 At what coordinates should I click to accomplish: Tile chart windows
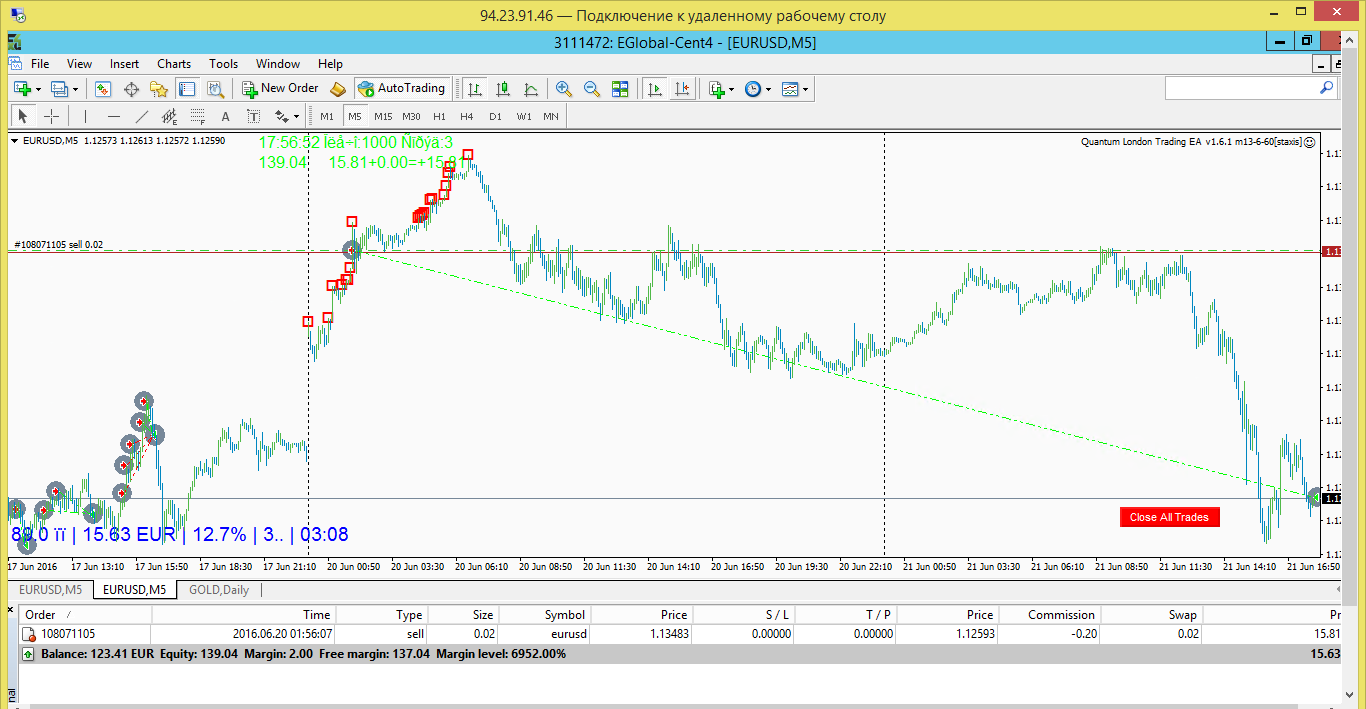point(620,88)
